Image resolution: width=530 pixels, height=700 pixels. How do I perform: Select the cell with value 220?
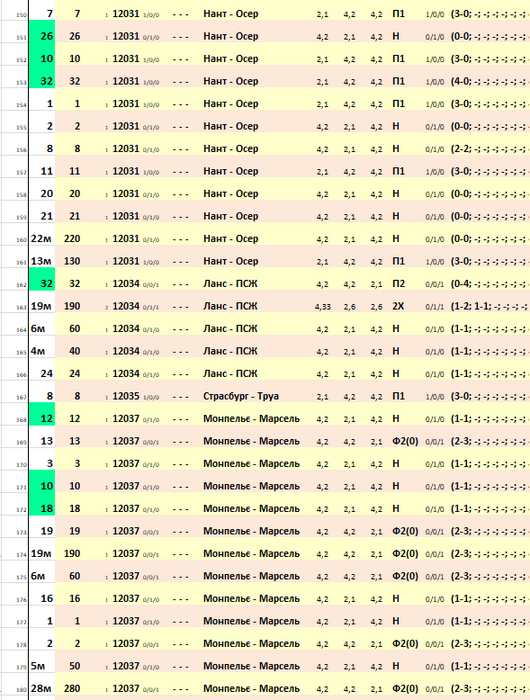coord(72,239)
